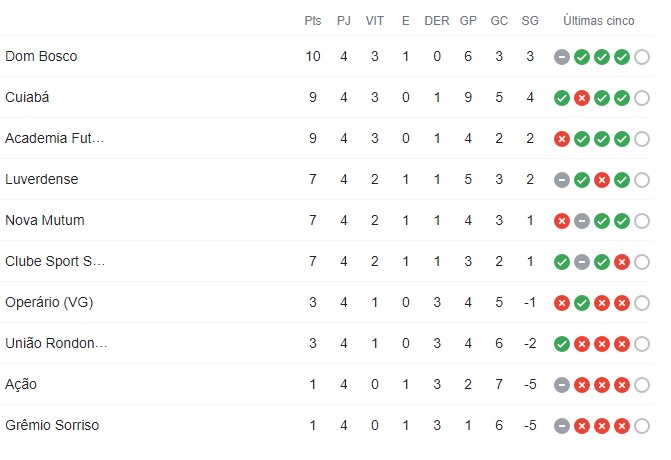Screen dimensions: 671x460
Task: Click Academia Fut's red loss icon
Action: (562, 139)
